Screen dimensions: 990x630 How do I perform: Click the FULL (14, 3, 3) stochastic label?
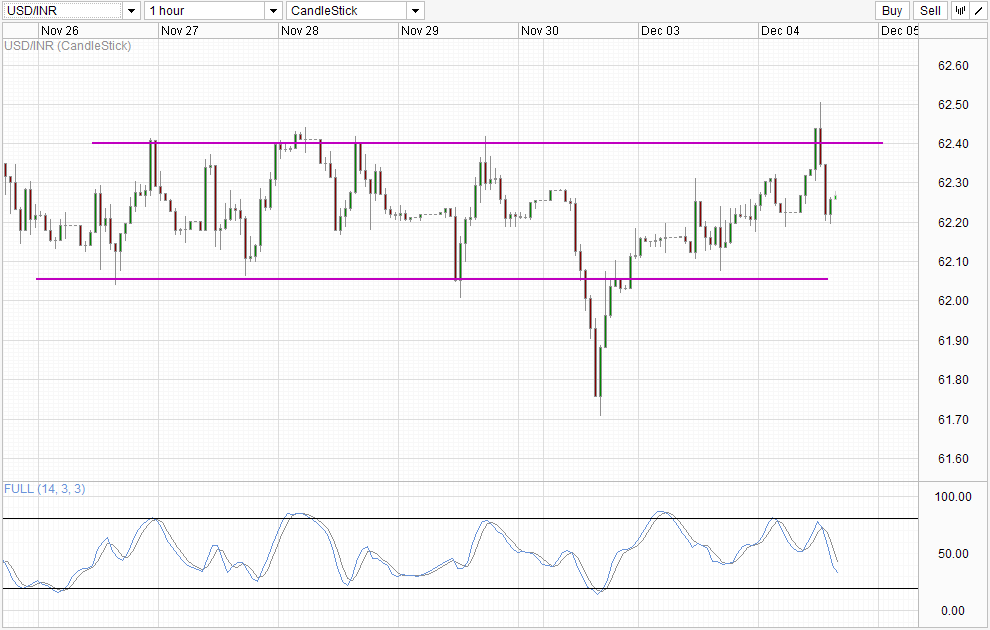click(x=44, y=489)
